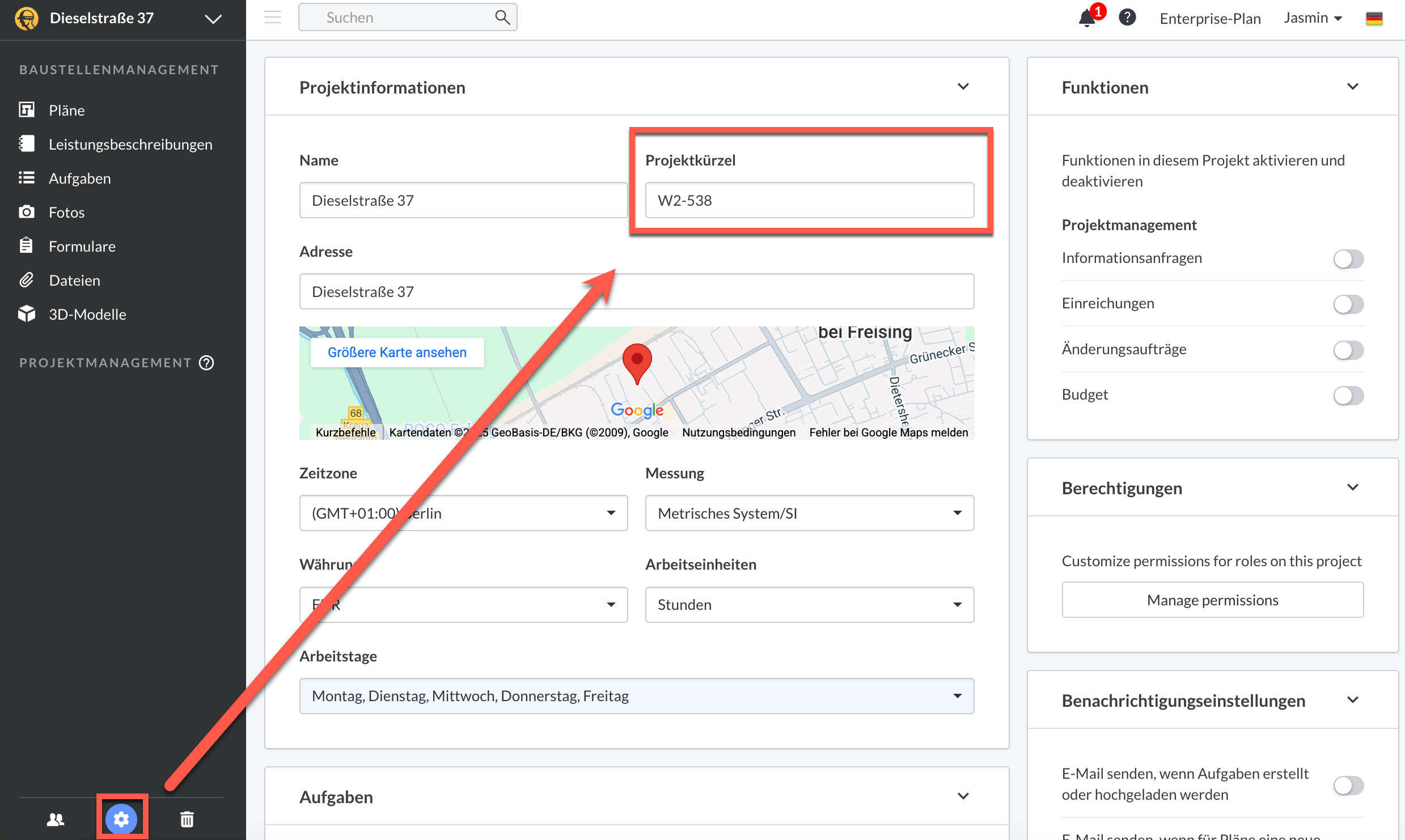The height and width of the screenshot is (840, 1405).
Task: Click the Adresse input field
Action: tap(636, 291)
